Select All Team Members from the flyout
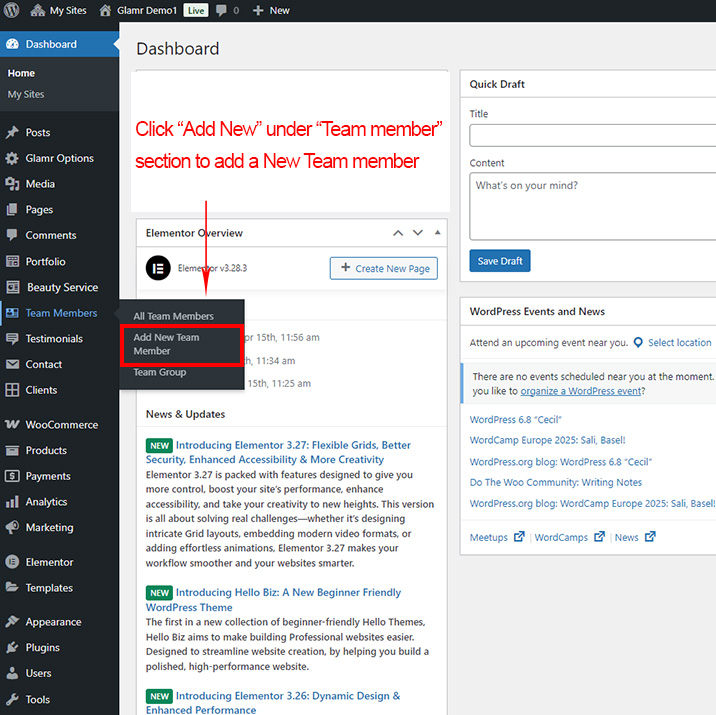 click(174, 316)
